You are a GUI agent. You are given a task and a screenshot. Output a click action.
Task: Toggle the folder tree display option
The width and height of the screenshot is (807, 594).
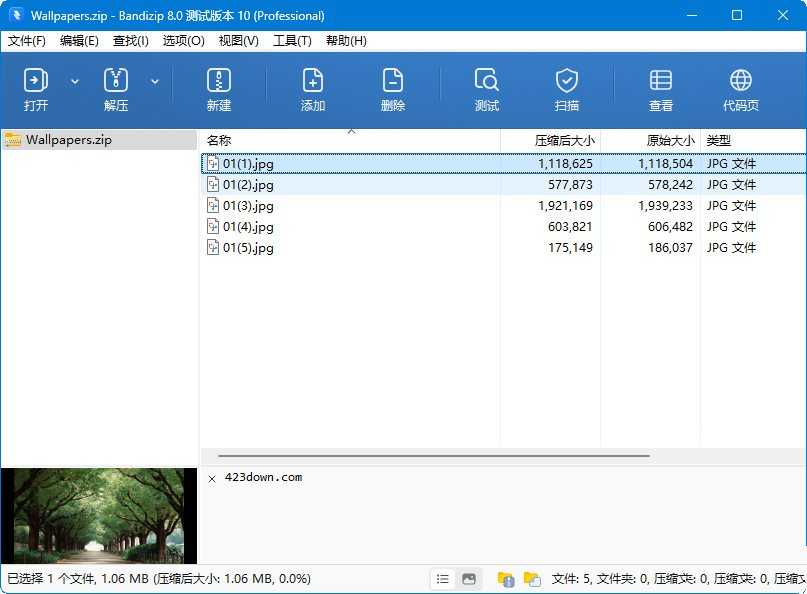pos(505,578)
